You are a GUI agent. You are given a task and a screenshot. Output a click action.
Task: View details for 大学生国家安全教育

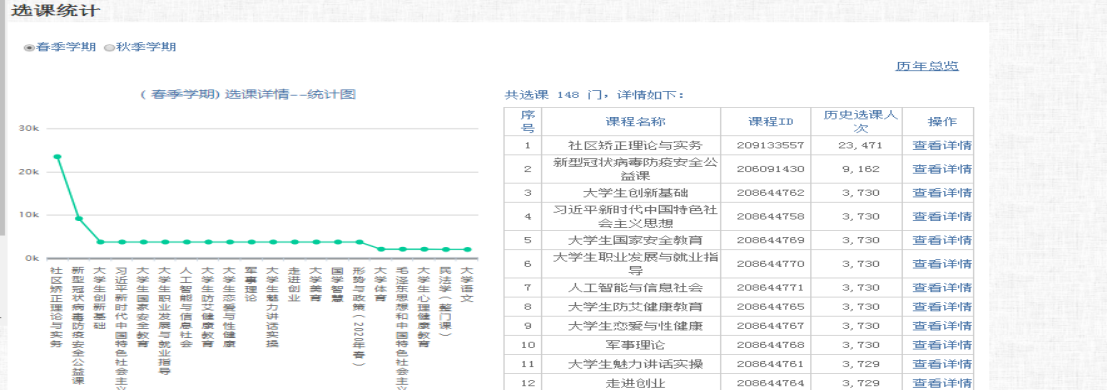[x=941, y=240]
